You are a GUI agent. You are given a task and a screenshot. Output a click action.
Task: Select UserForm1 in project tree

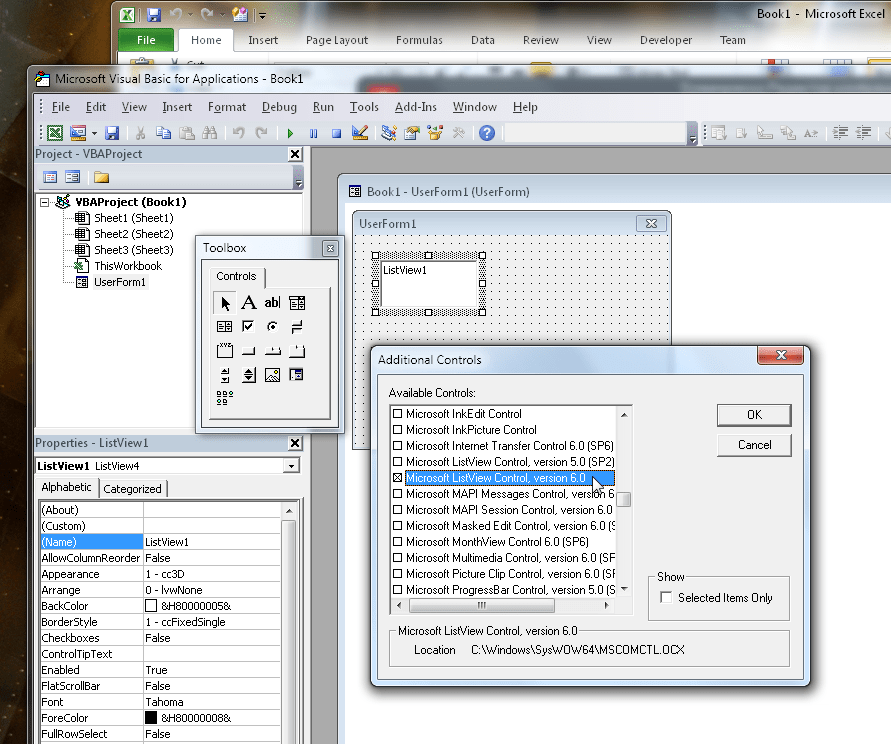coord(120,282)
